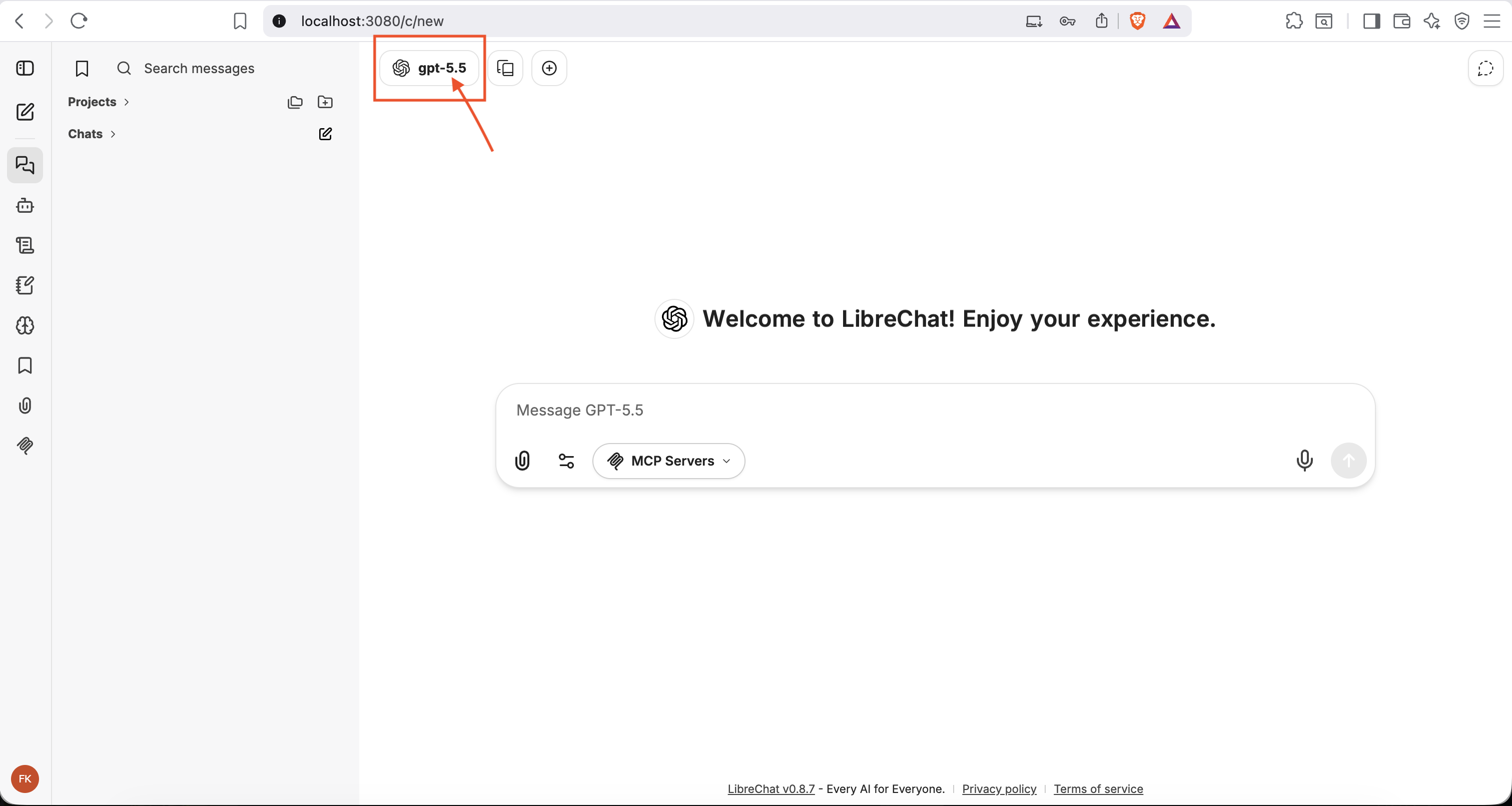Expand the Projects section

click(98, 102)
